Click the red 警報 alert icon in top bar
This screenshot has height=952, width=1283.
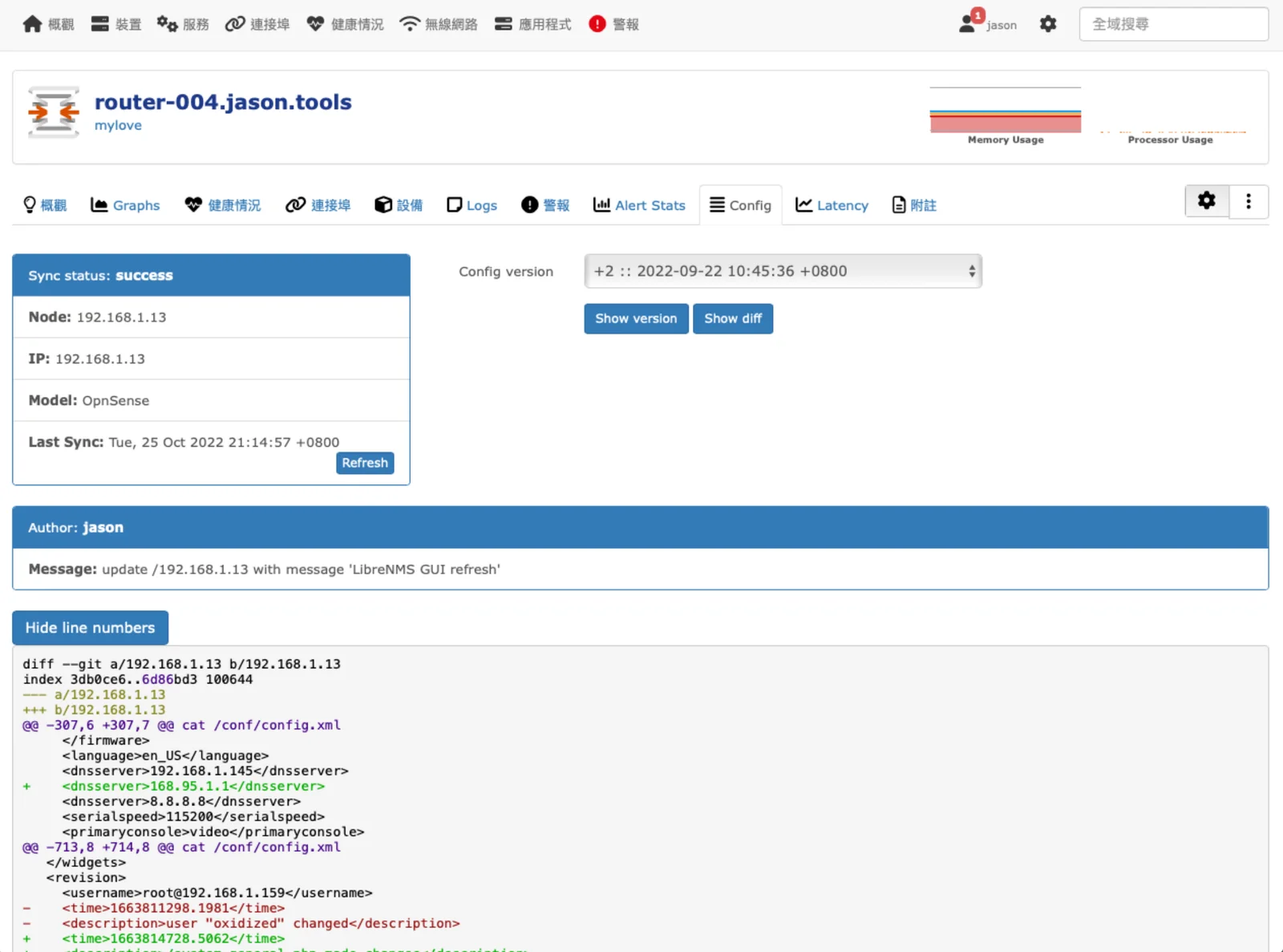click(x=597, y=24)
